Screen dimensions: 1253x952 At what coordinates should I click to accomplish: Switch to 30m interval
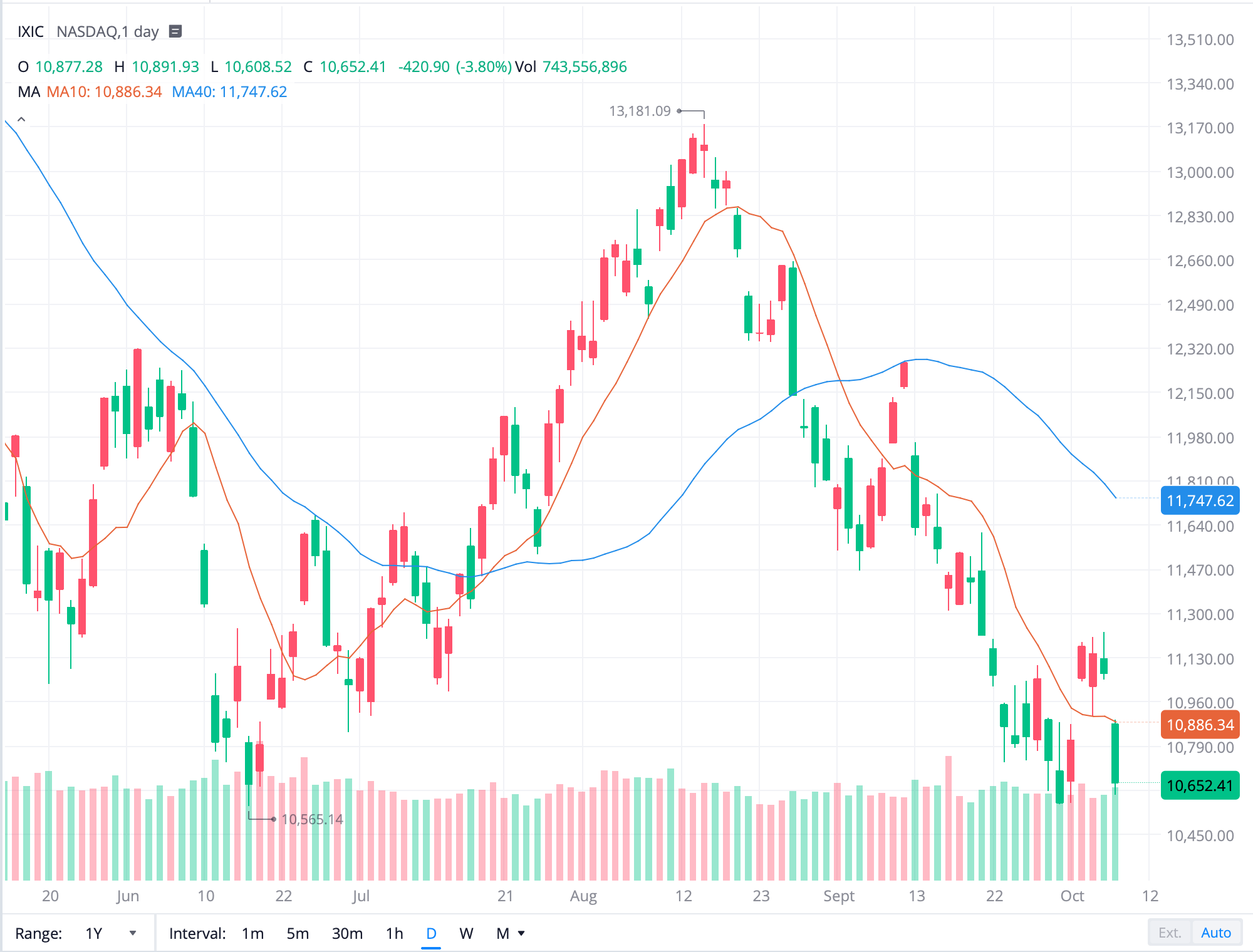pos(347,933)
